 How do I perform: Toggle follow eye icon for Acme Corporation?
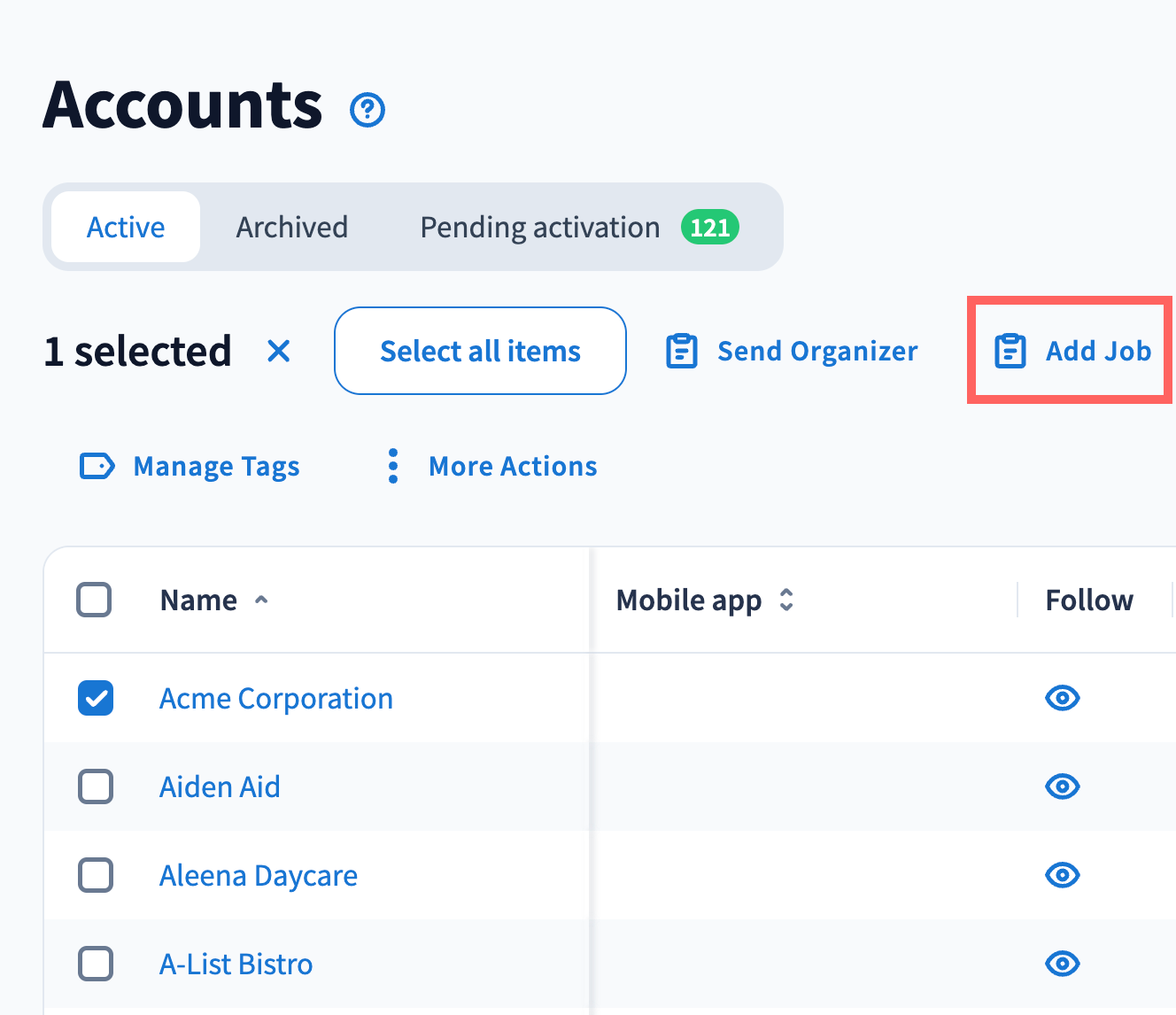(1062, 698)
